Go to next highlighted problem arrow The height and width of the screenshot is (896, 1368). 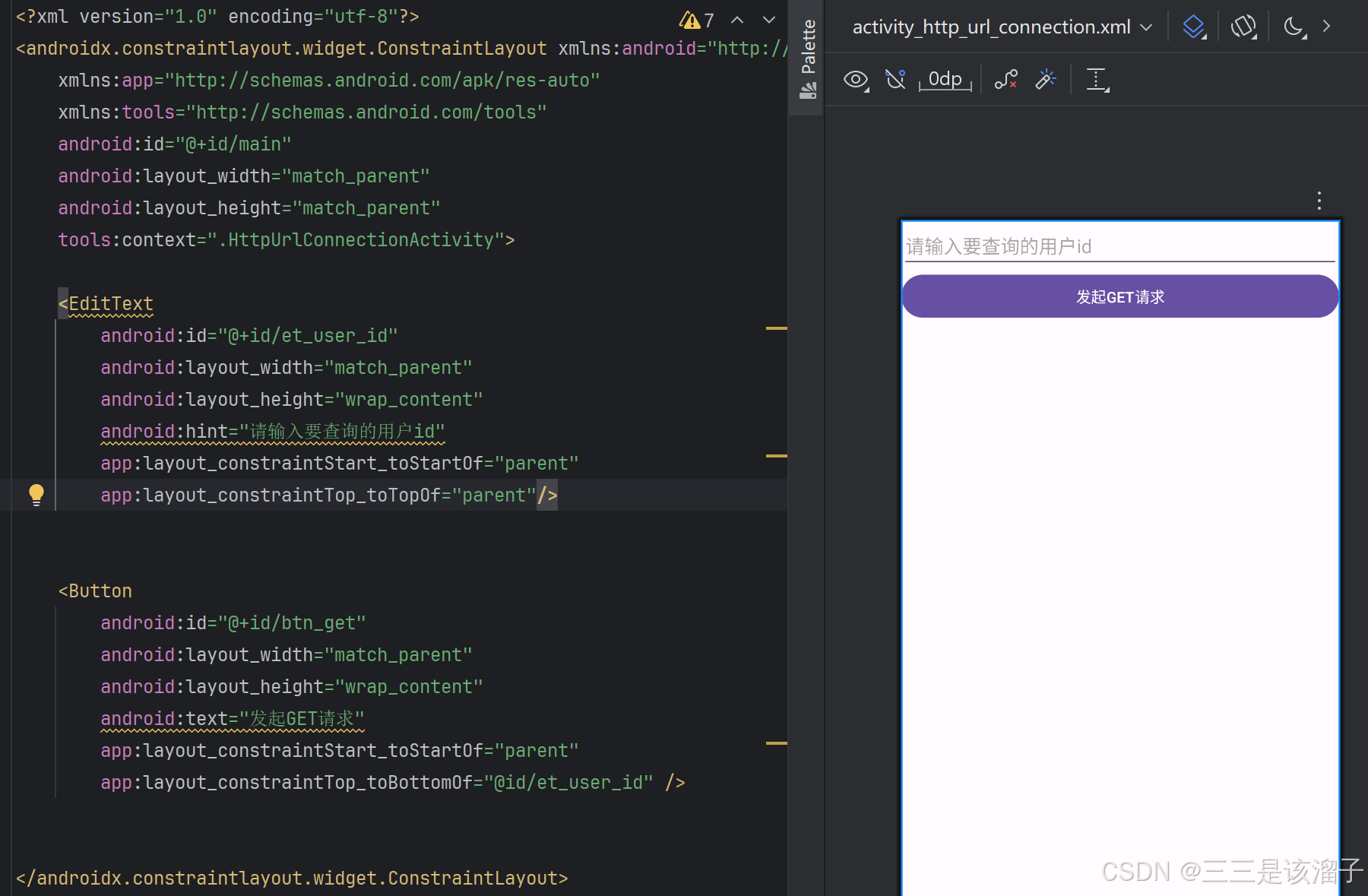tap(769, 21)
